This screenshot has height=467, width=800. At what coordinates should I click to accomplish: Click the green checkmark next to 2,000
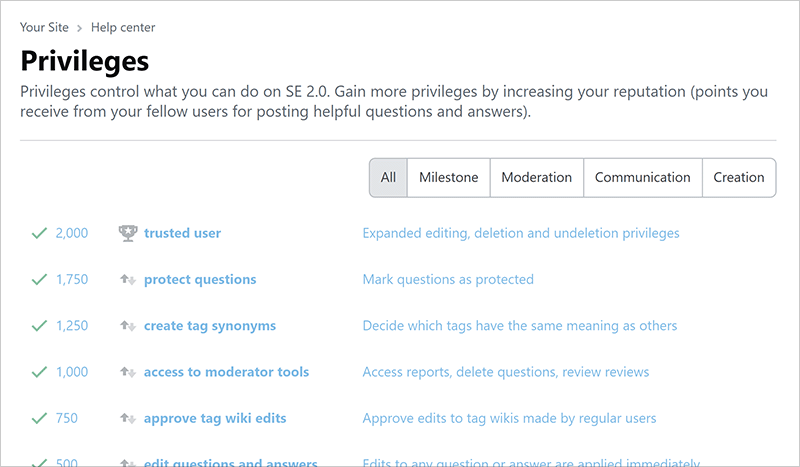pyautogui.click(x=39, y=233)
